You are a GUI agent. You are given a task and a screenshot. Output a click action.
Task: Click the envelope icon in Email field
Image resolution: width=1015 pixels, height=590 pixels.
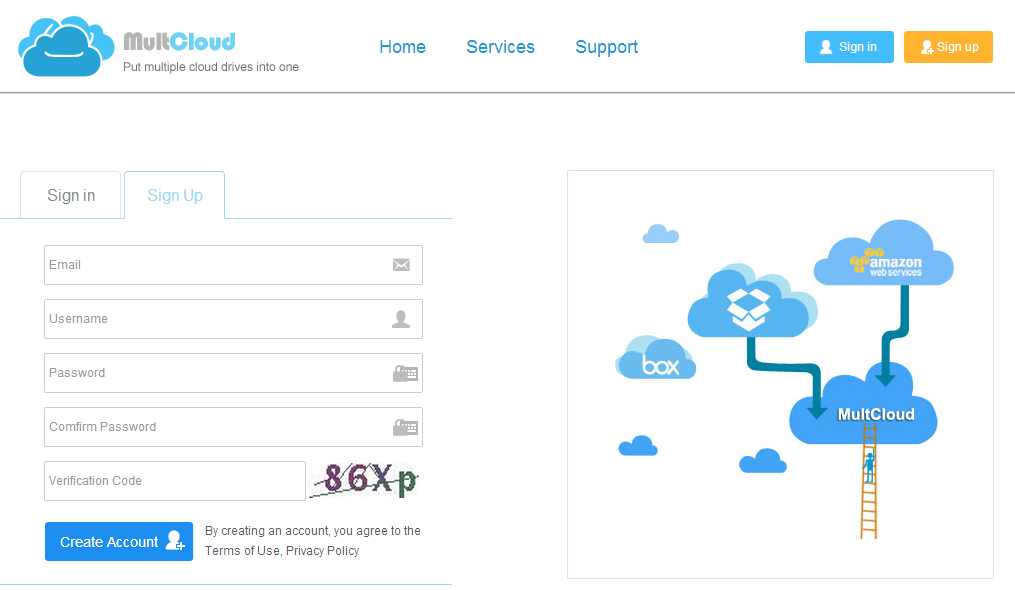pos(401,265)
